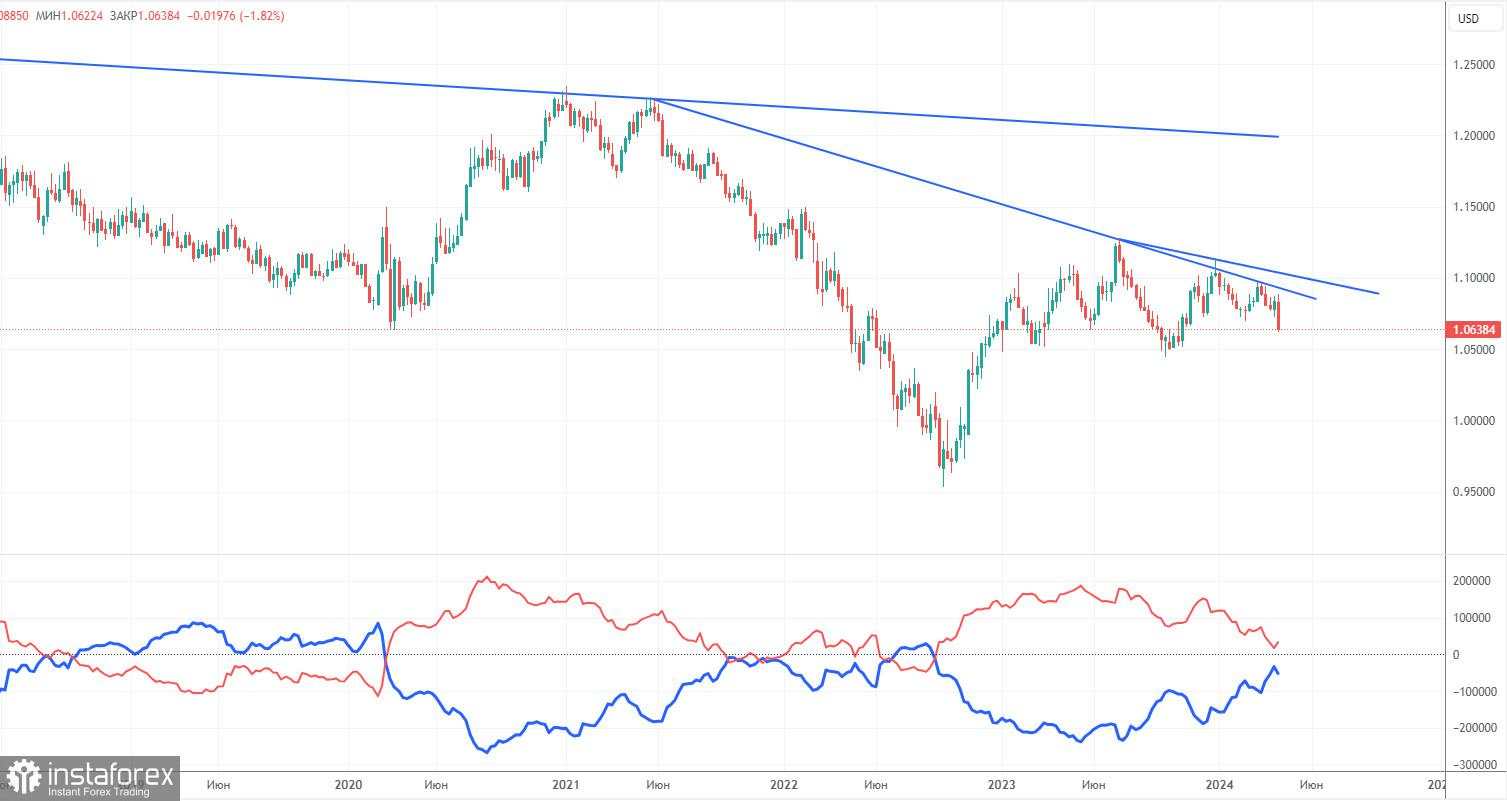Click the current price tag 1.06384
The image size is (1507, 801).
coord(1475,329)
